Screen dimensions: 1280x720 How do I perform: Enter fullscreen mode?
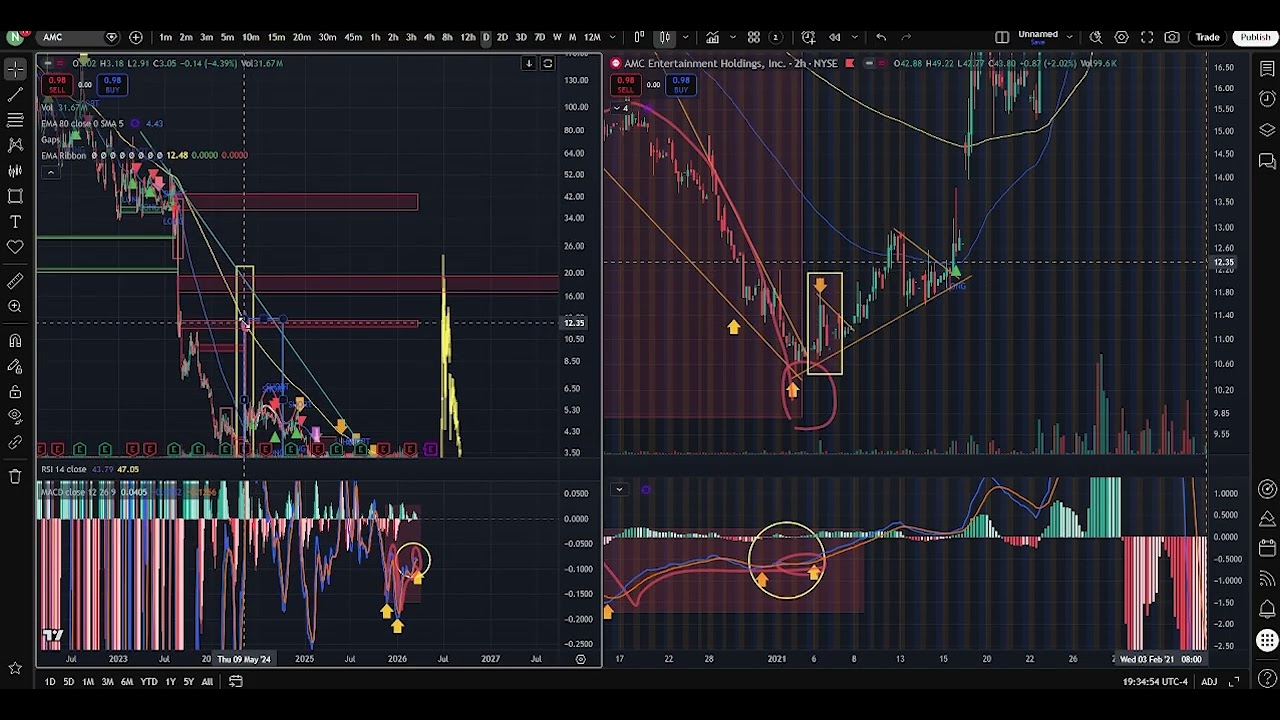pyautogui.click(x=1147, y=37)
